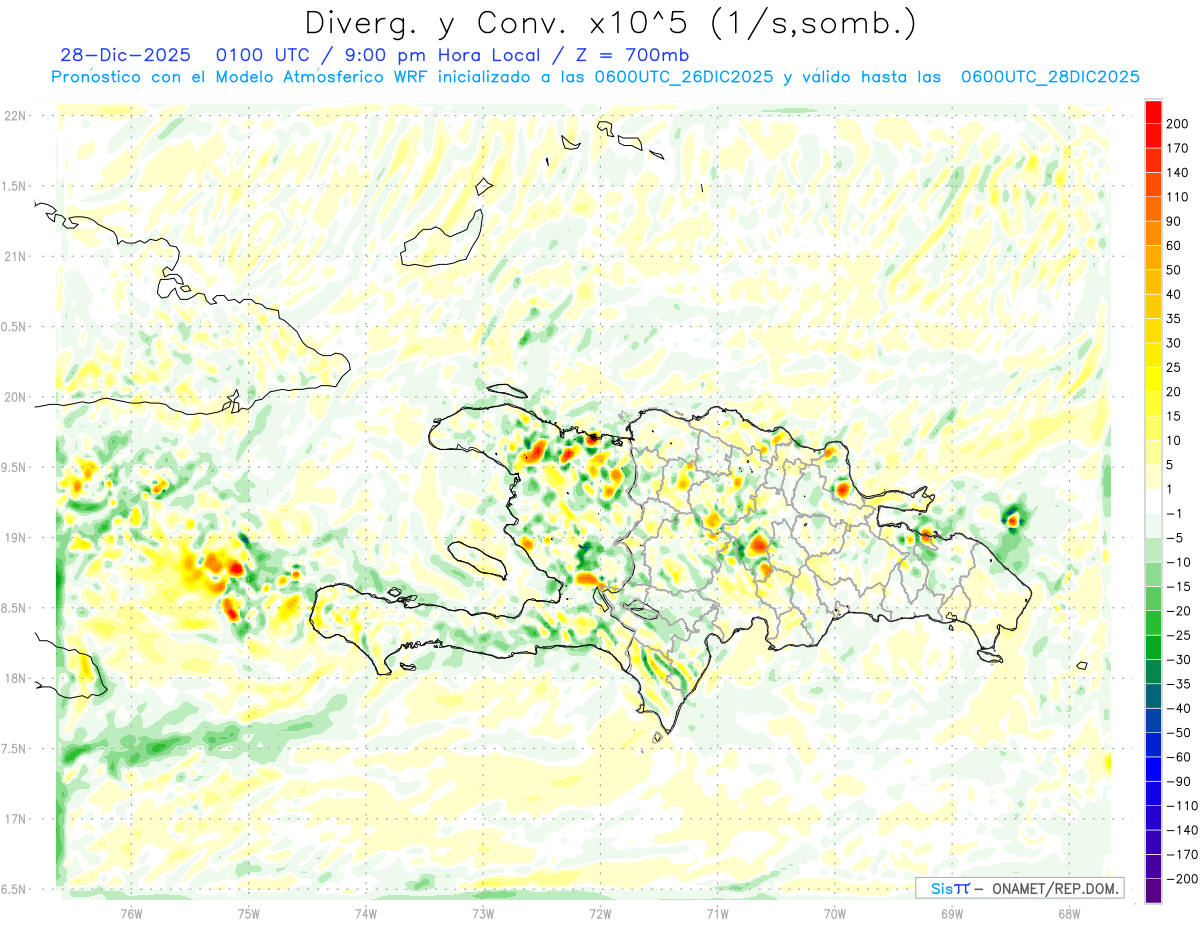
Task: Pick legend color band between 140 and 170
Action: point(1153,160)
